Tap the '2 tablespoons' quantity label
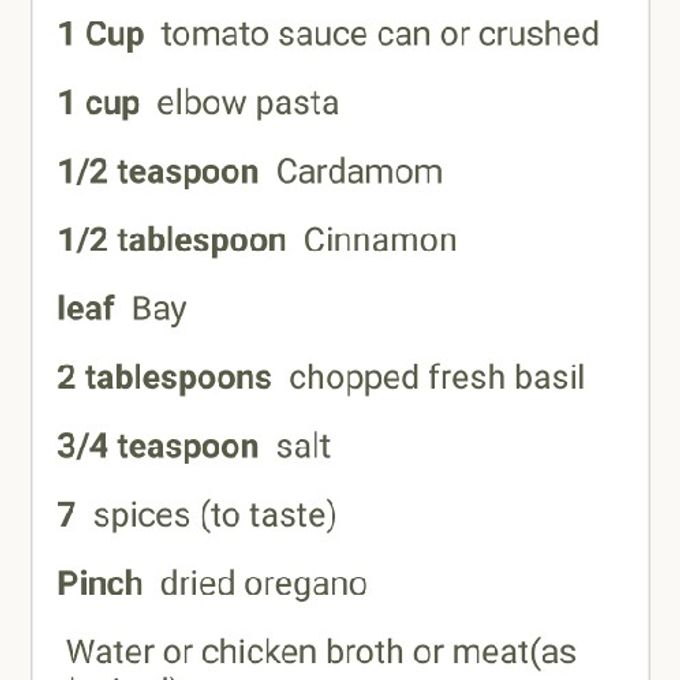Viewport: 680px width, 680px height. click(164, 377)
